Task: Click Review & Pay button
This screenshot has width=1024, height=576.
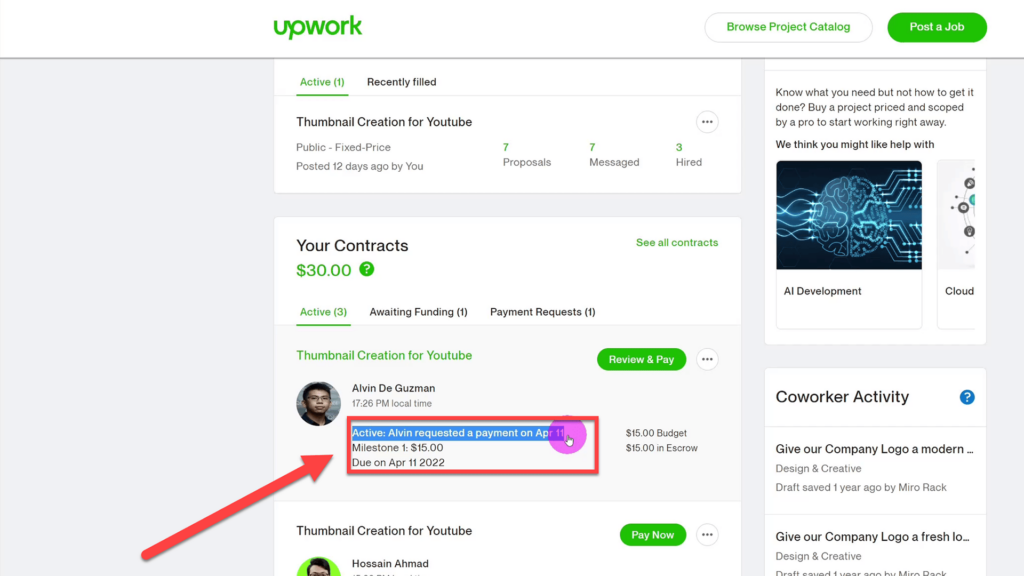Action: click(641, 359)
